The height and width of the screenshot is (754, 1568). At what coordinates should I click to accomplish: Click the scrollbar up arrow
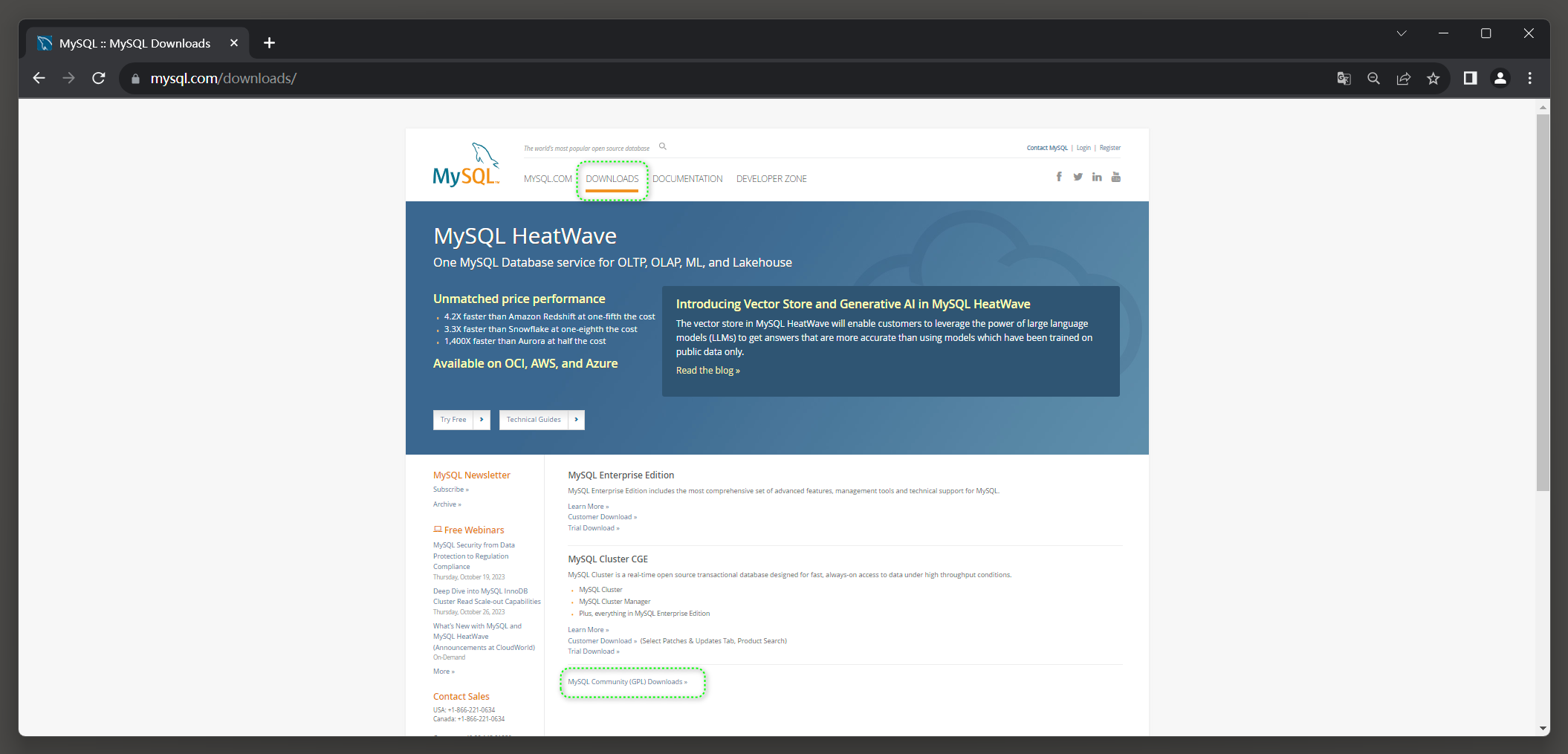[1543, 107]
